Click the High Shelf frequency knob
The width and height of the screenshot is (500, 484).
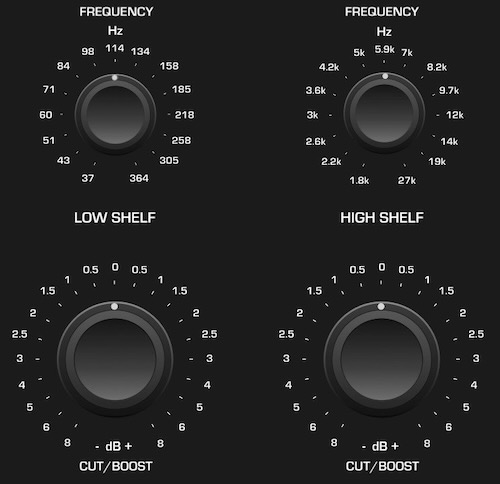(x=384, y=113)
